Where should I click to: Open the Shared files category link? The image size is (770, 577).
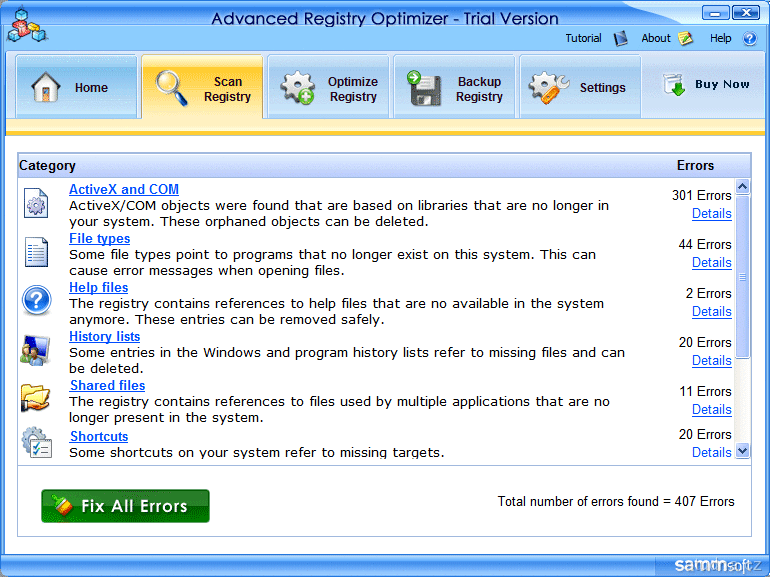108,385
